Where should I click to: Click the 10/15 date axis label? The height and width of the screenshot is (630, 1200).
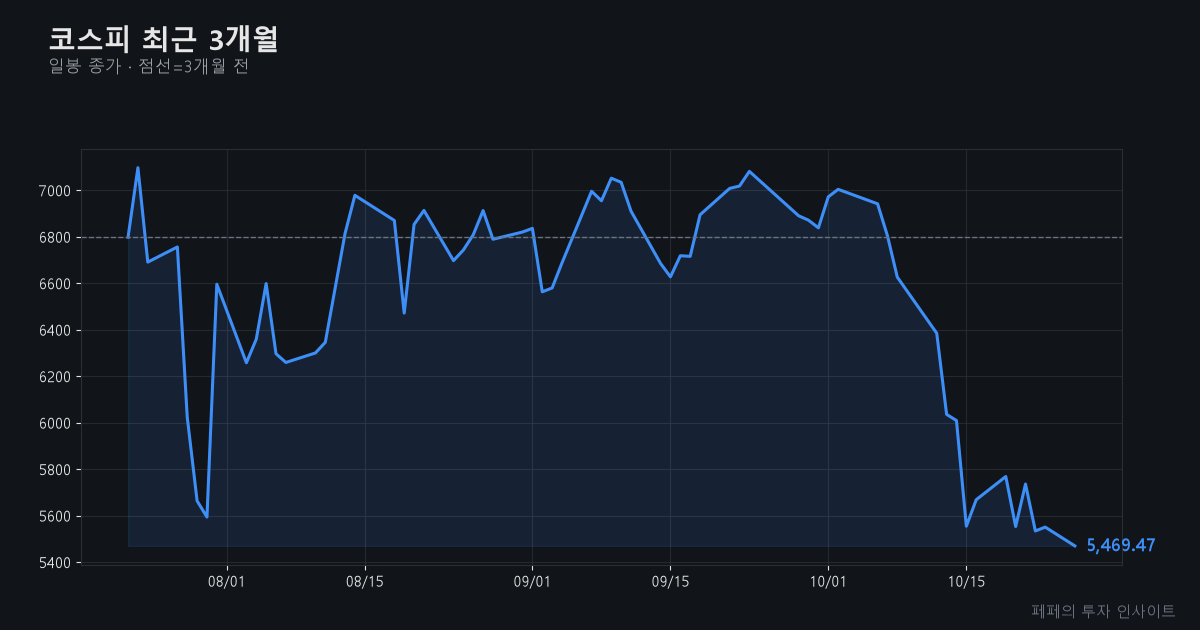pos(966,582)
